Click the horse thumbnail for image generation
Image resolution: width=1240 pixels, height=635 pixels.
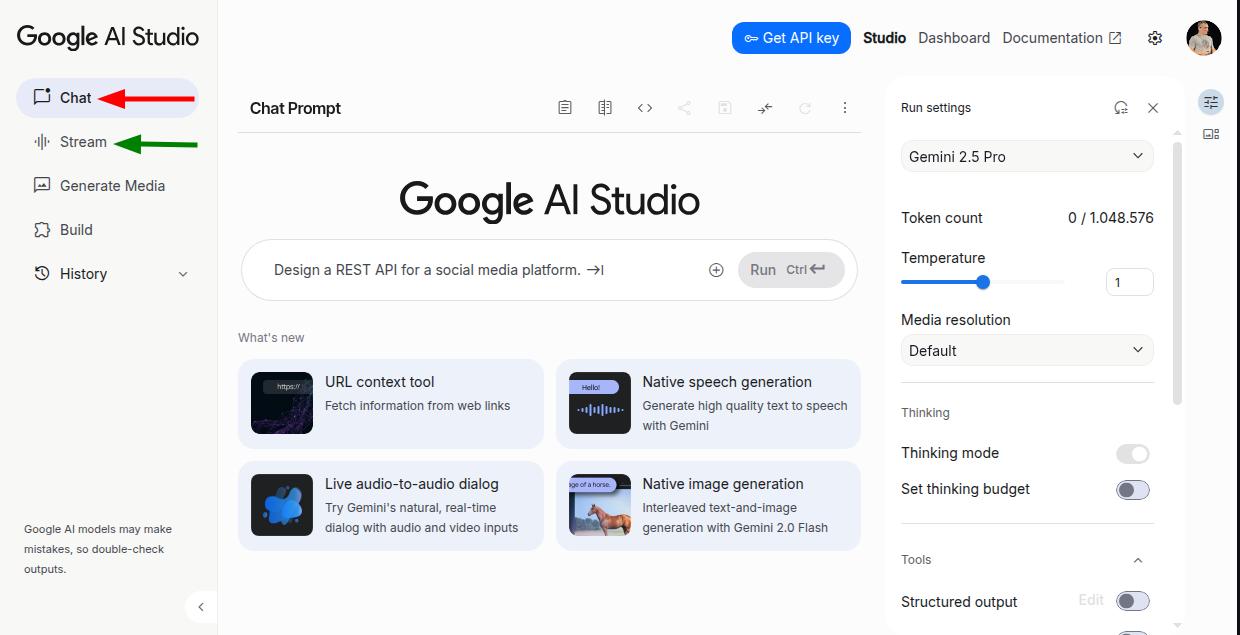600,505
